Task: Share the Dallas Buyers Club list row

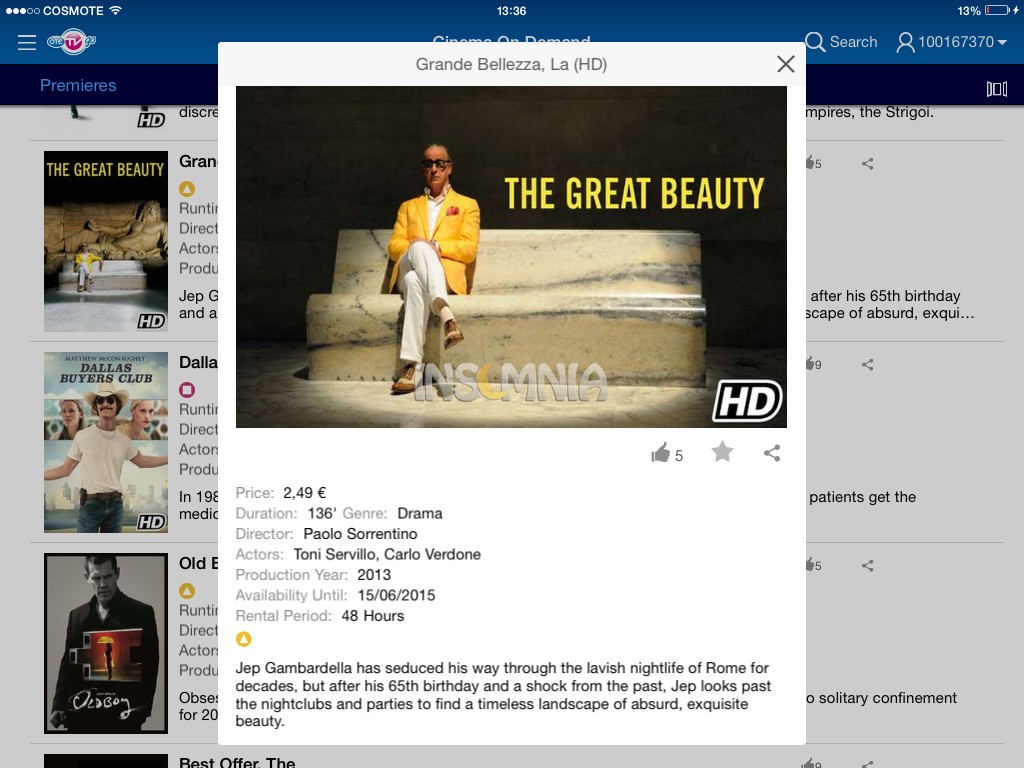Action: (x=867, y=365)
